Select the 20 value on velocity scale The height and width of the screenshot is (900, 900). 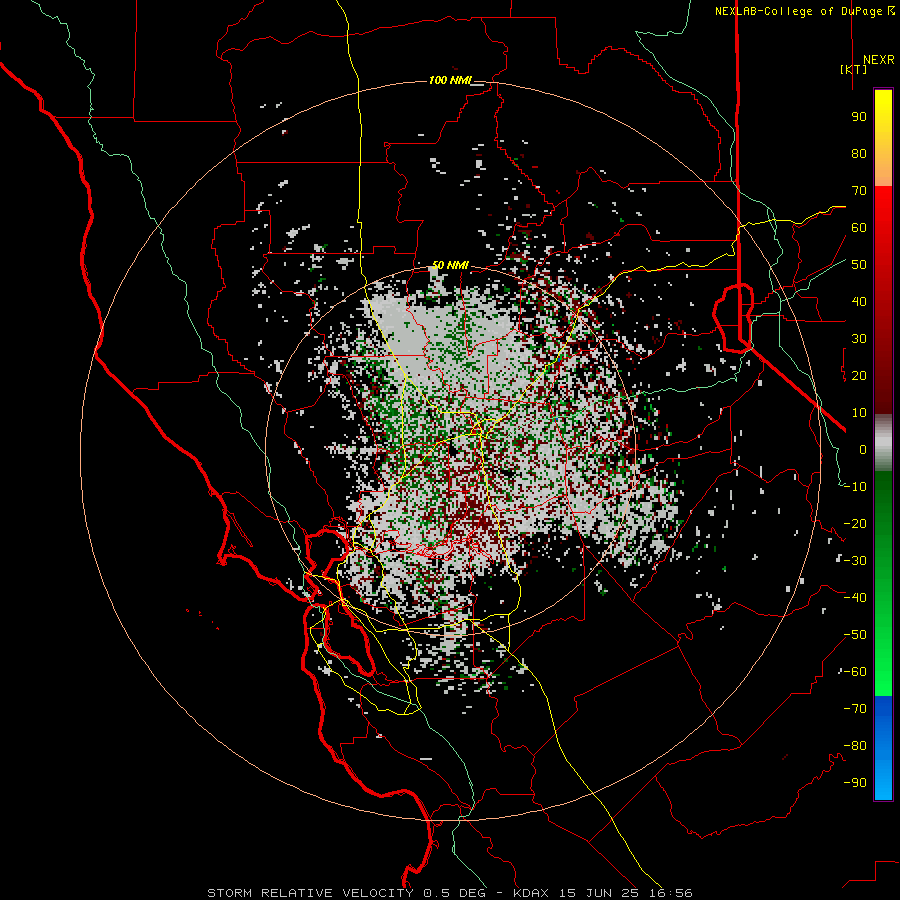(x=859, y=375)
